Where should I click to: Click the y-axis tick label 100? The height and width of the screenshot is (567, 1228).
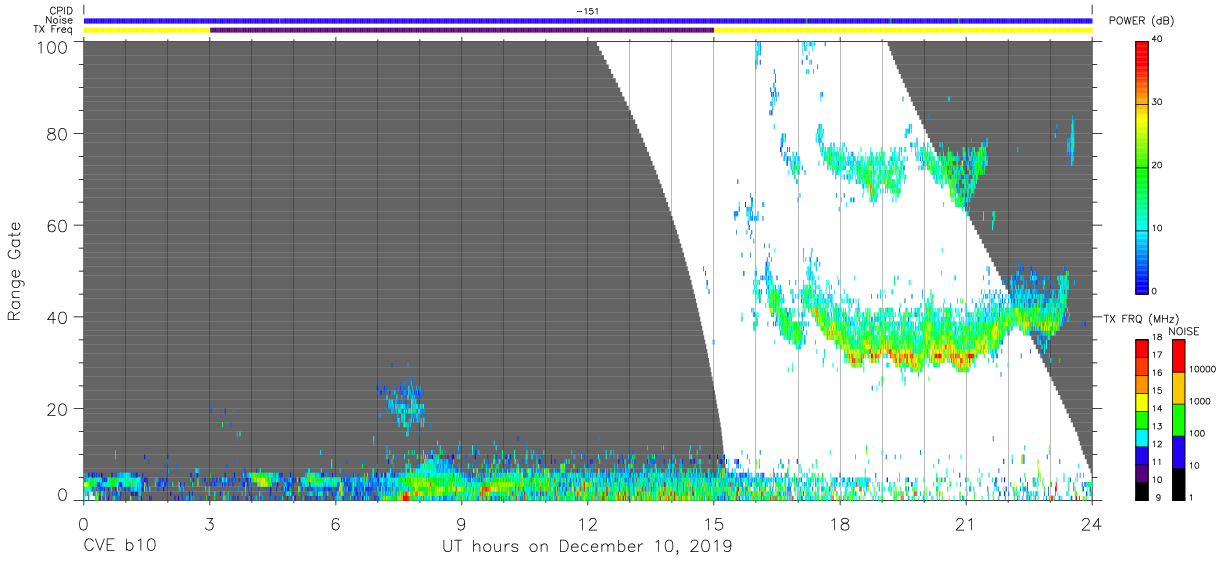(x=54, y=46)
